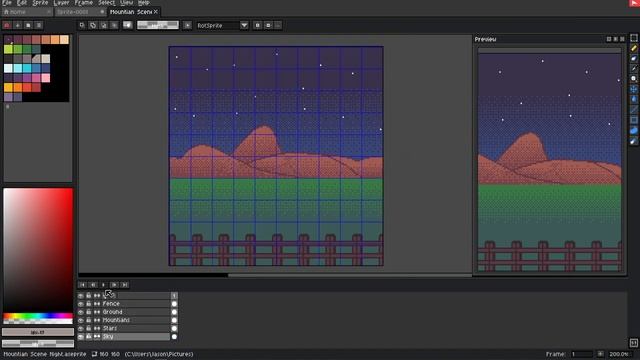Go to next frame in timeline
The height and width of the screenshot is (360, 640).
tap(114, 284)
